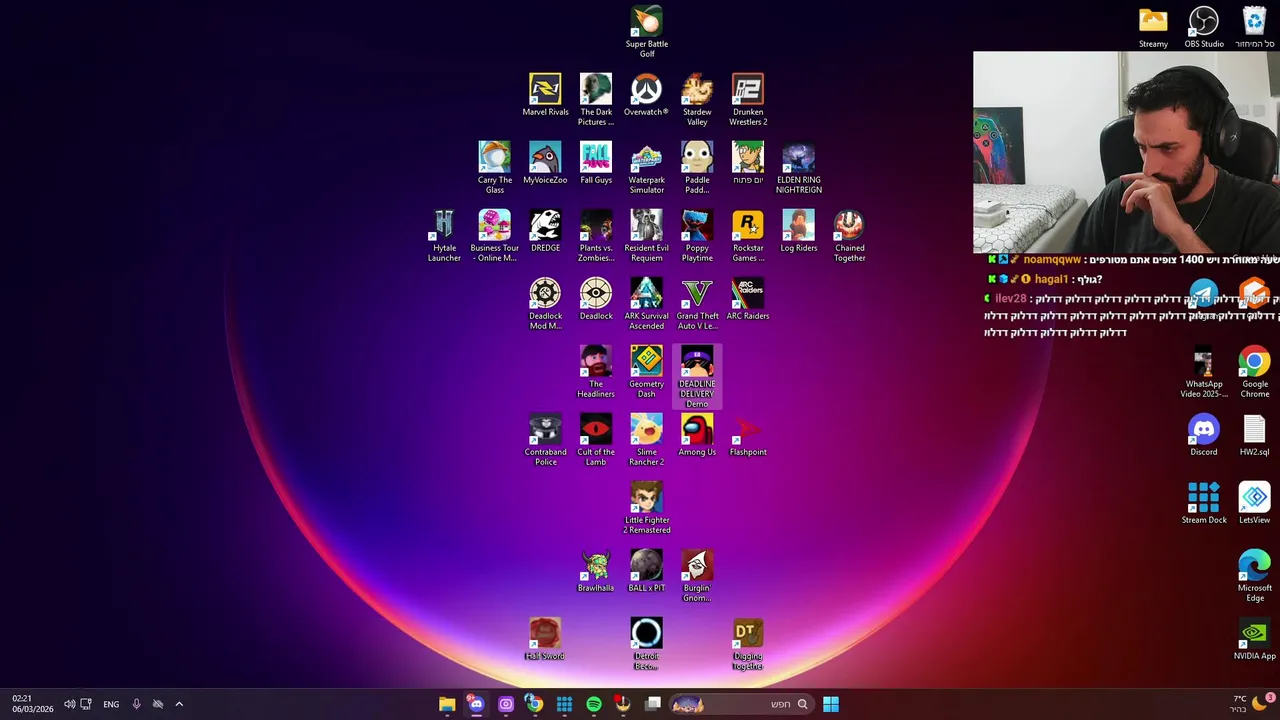Image resolution: width=1280 pixels, height=720 pixels.
Task: Open the Streamy folder on desktop
Action: pos(1153,27)
